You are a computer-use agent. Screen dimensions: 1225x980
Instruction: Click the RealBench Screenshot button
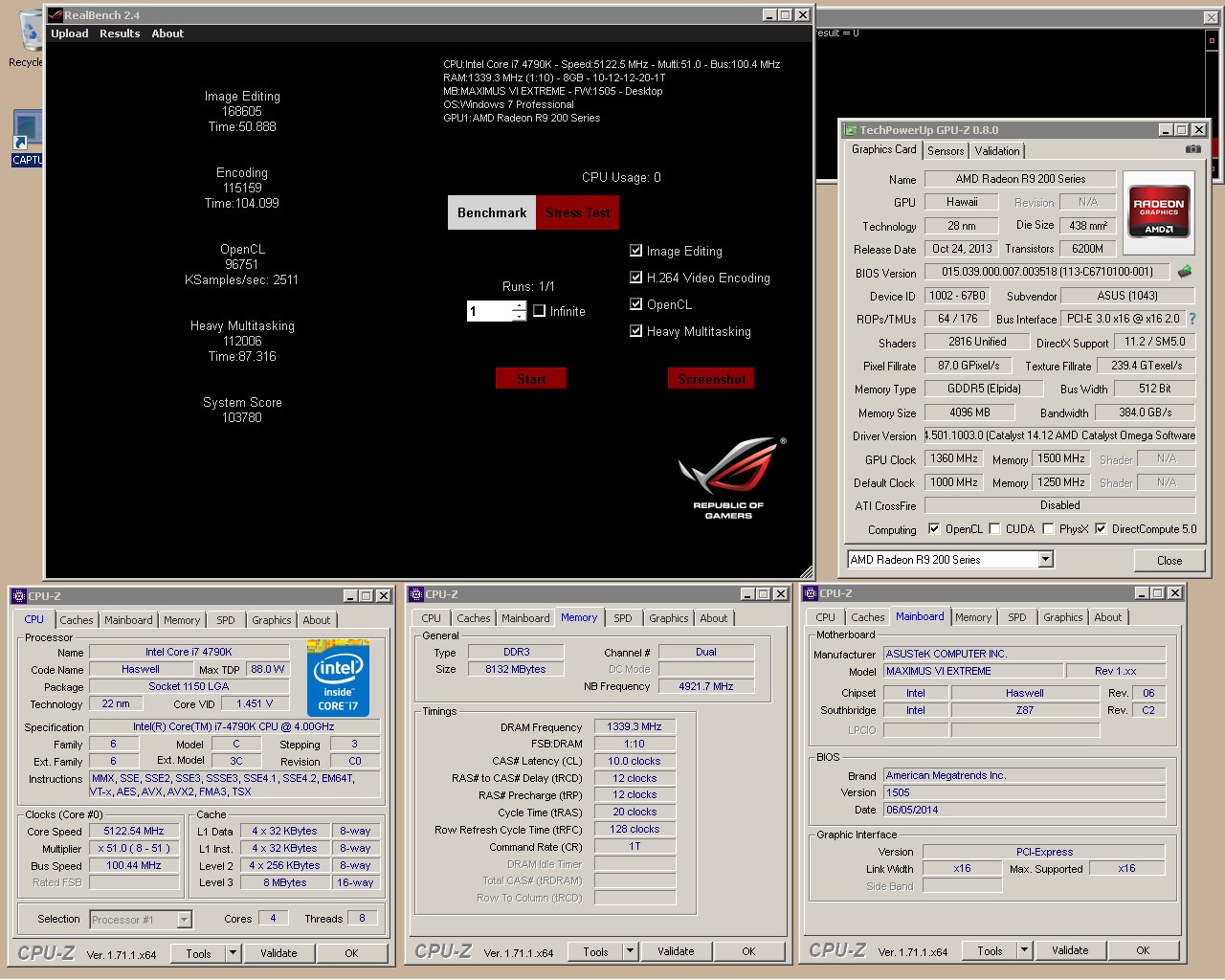click(711, 379)
